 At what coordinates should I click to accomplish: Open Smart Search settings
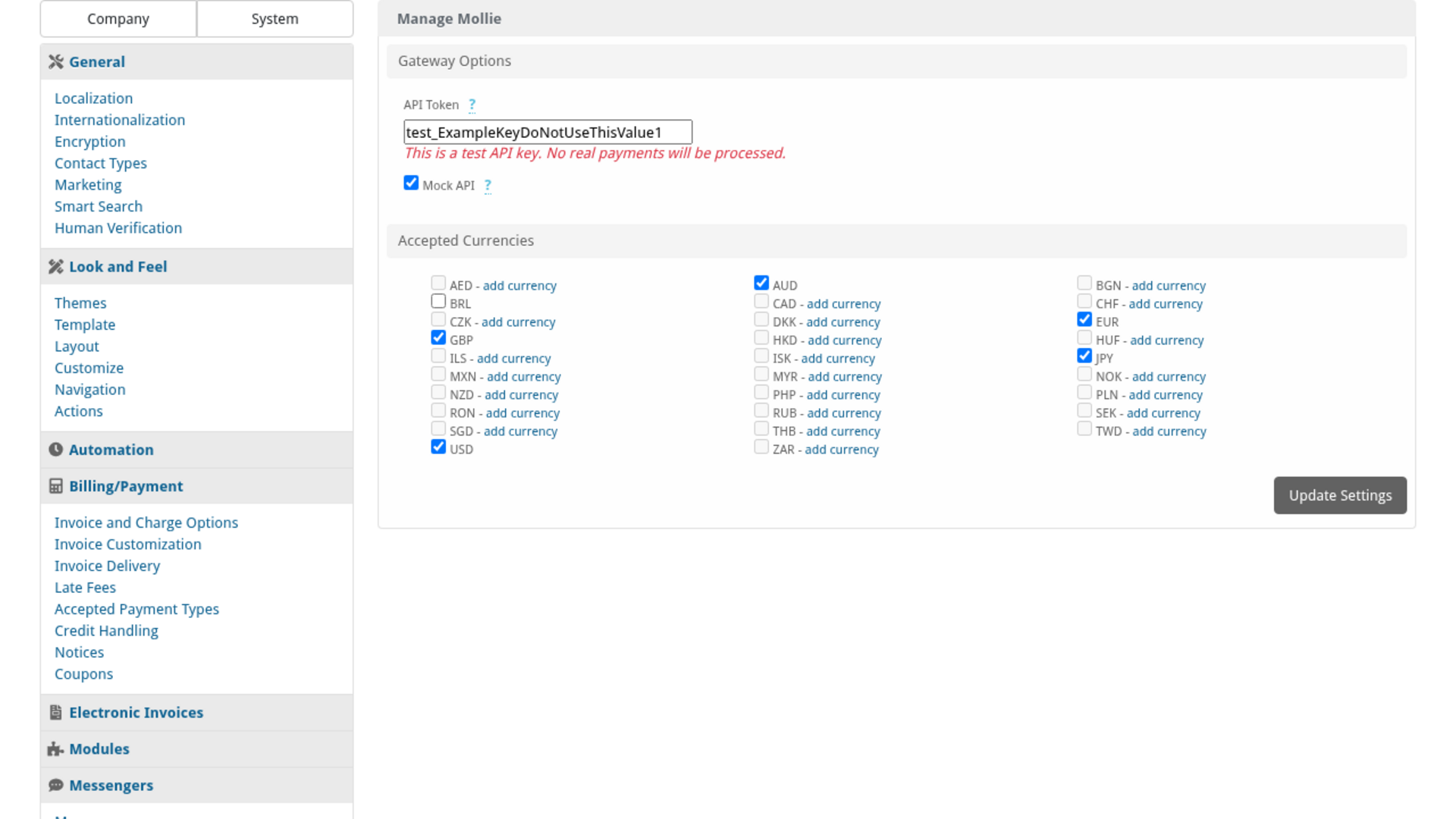click(x=99, y=206)
